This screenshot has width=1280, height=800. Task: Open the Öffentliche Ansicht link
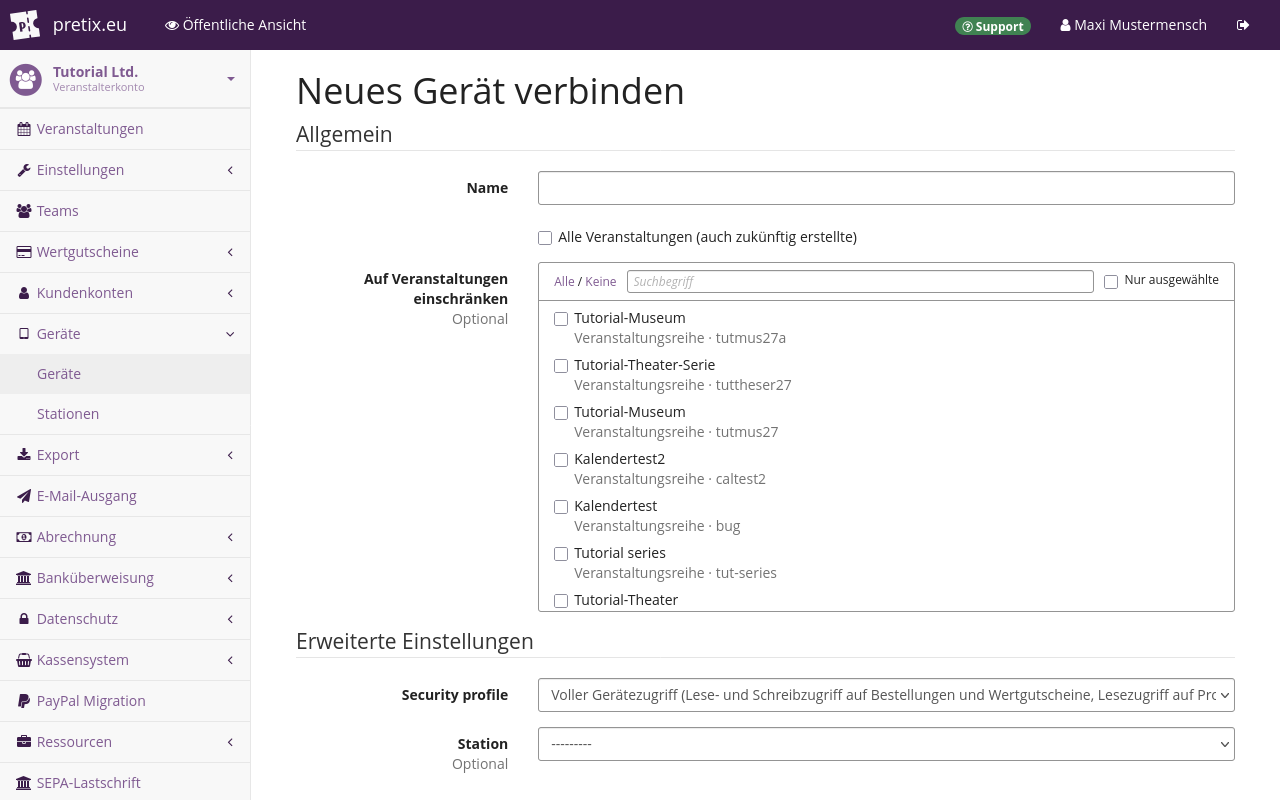click(x=236, y=25)
